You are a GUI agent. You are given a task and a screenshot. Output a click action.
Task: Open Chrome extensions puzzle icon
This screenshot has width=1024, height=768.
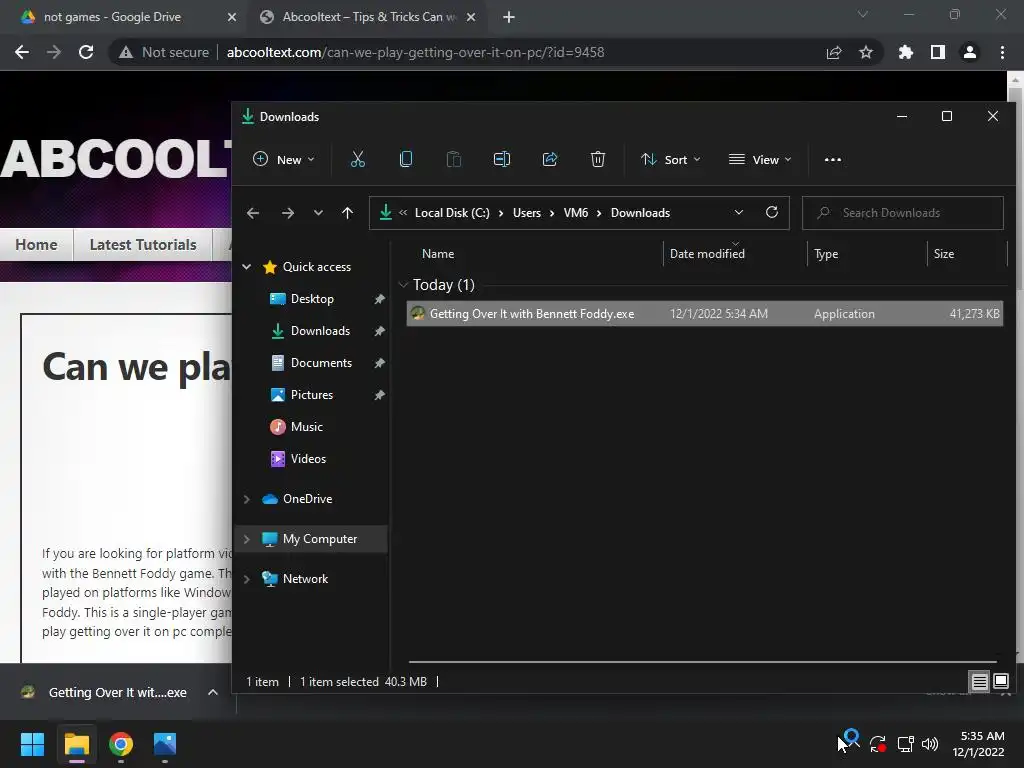[x=906, y=52]
